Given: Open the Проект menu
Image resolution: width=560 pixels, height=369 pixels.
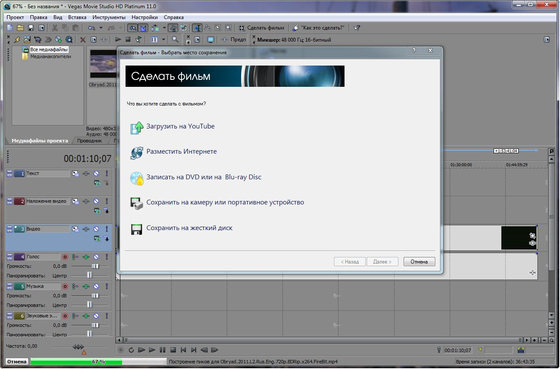Looking at the screenshot, I should [15, 17].
